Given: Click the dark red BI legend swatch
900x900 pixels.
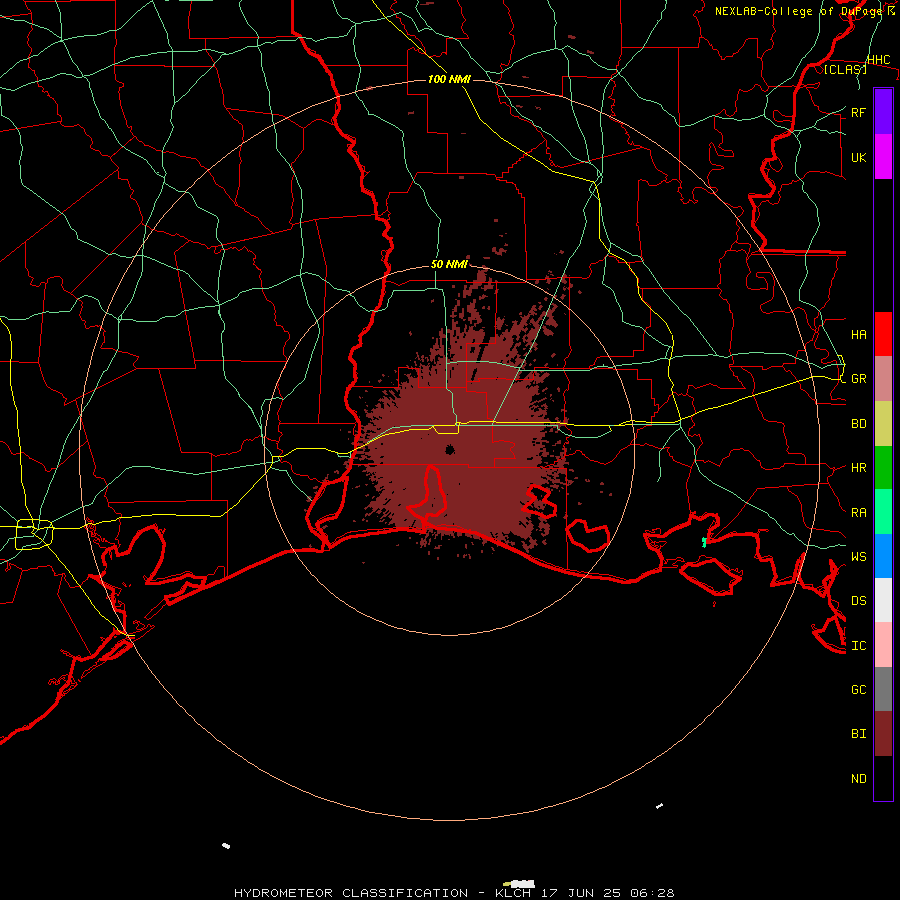Looking at the screenshot, I should (x=883, y=734).
